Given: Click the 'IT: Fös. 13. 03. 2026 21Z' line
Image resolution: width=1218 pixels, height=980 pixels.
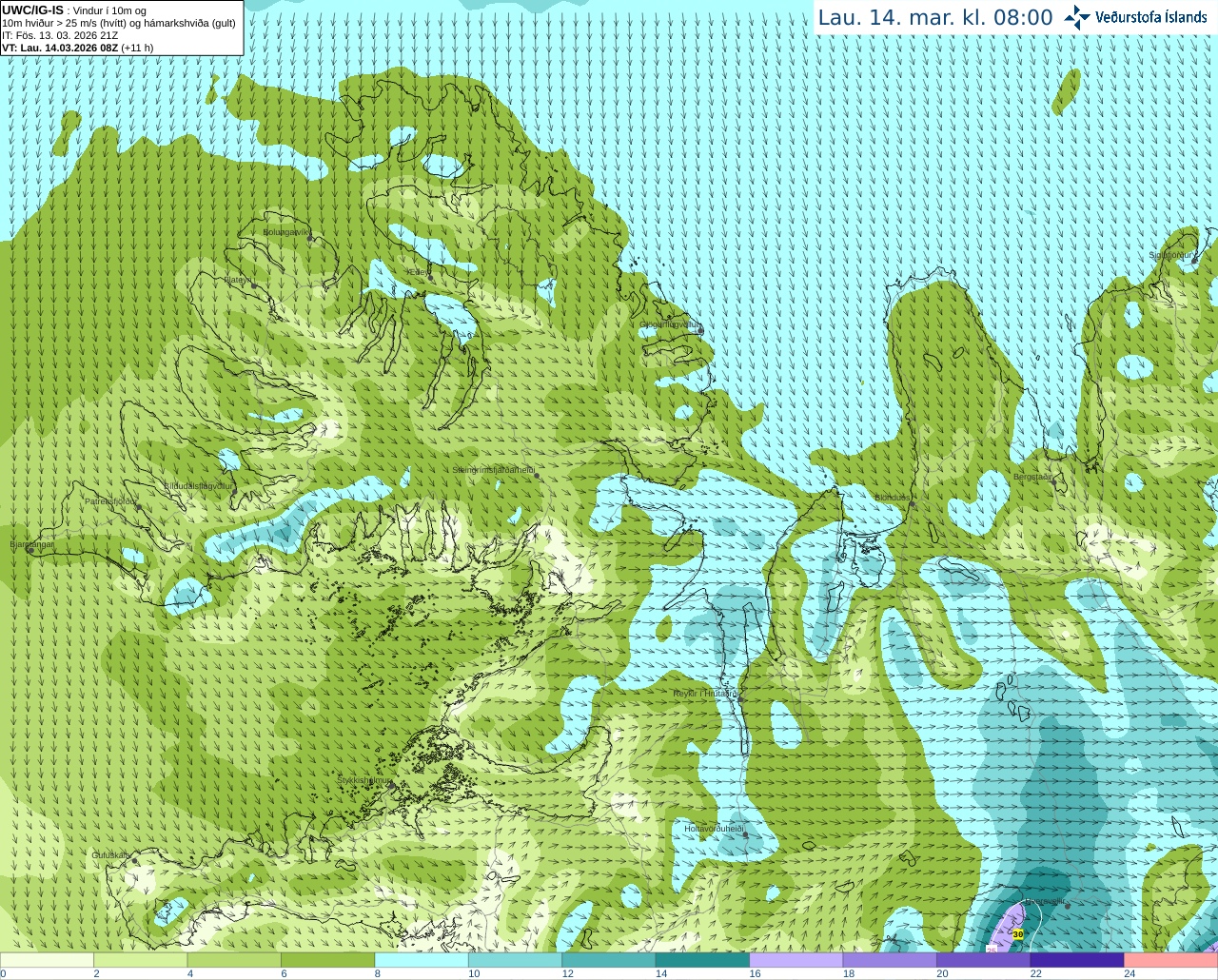Looking at the screenshot, I should tap(60, 35).
